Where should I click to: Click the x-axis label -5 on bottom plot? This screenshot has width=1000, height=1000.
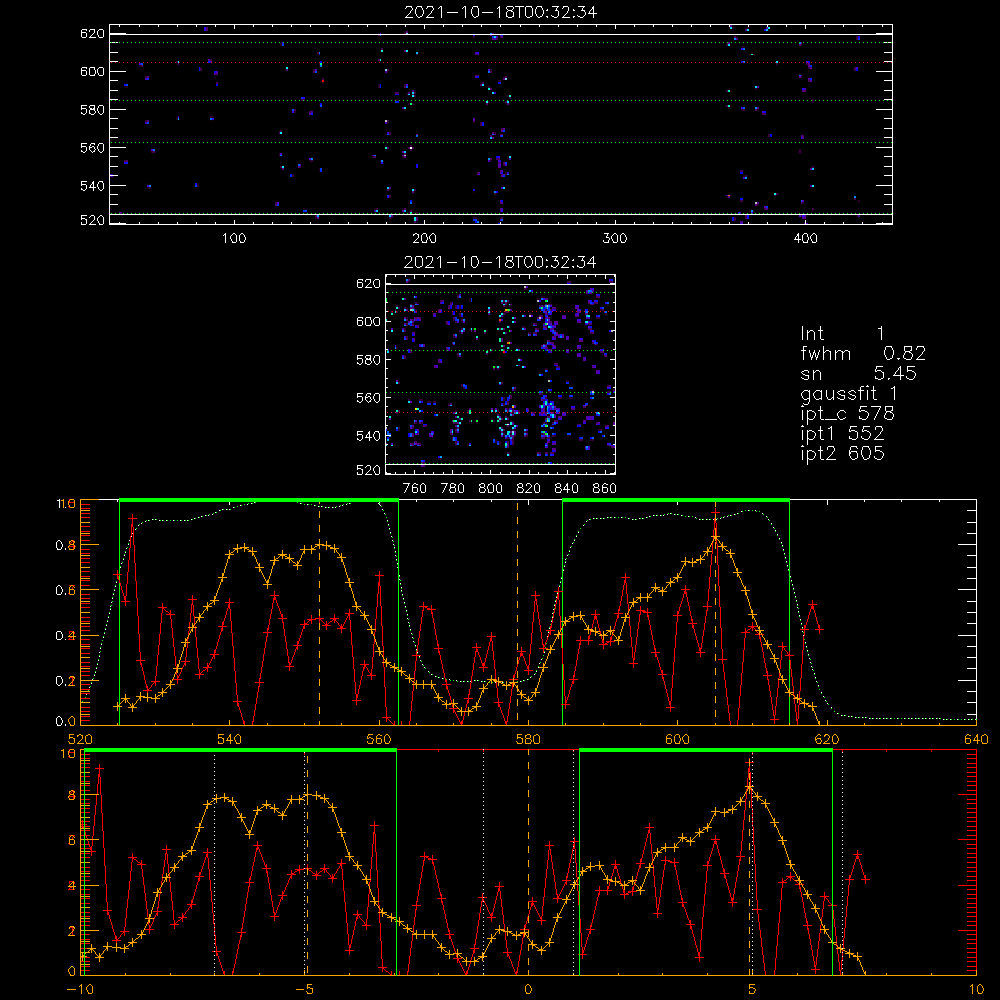point(305,990)
